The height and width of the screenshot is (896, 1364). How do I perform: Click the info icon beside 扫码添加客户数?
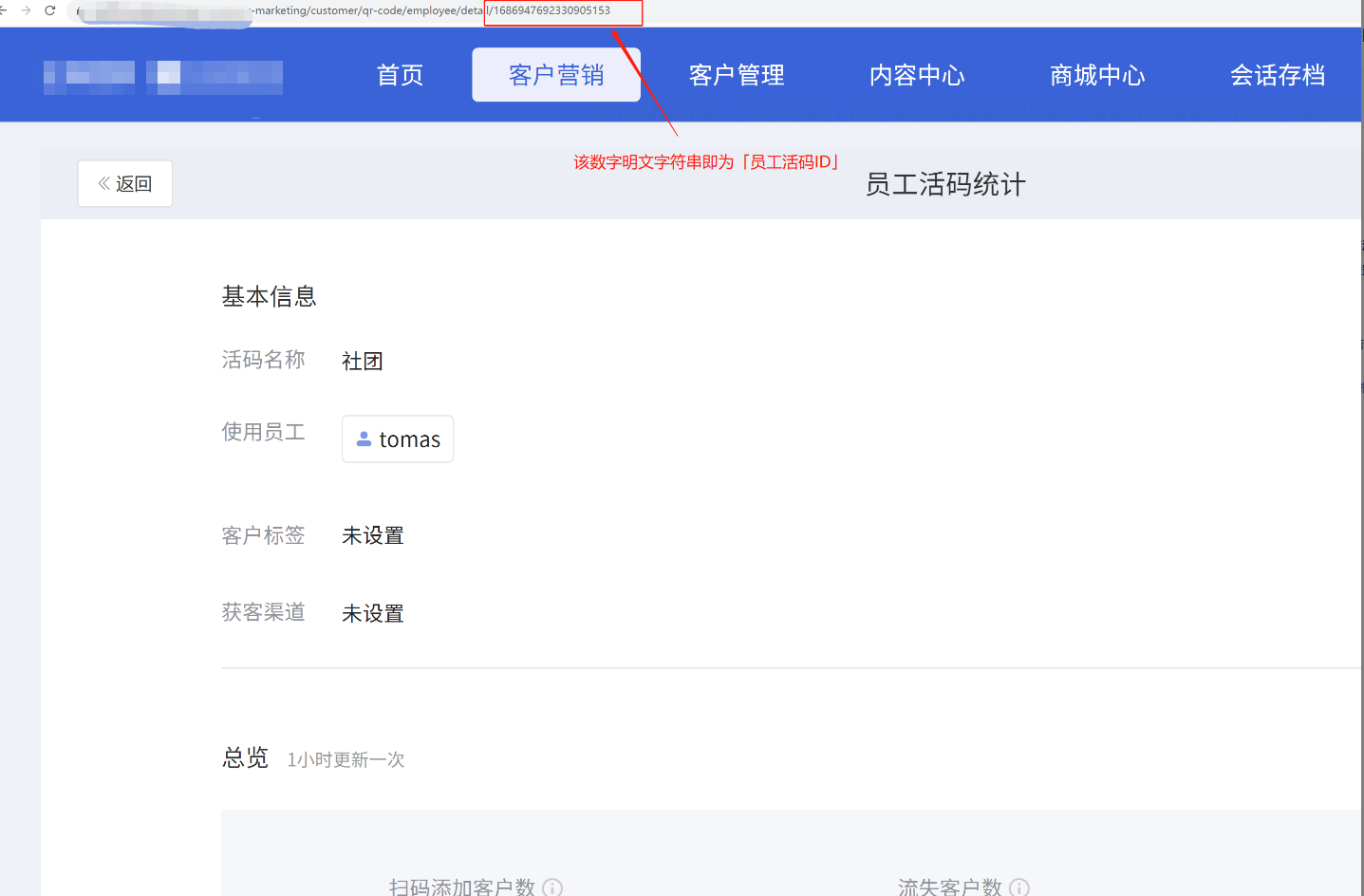pos(552,887)
